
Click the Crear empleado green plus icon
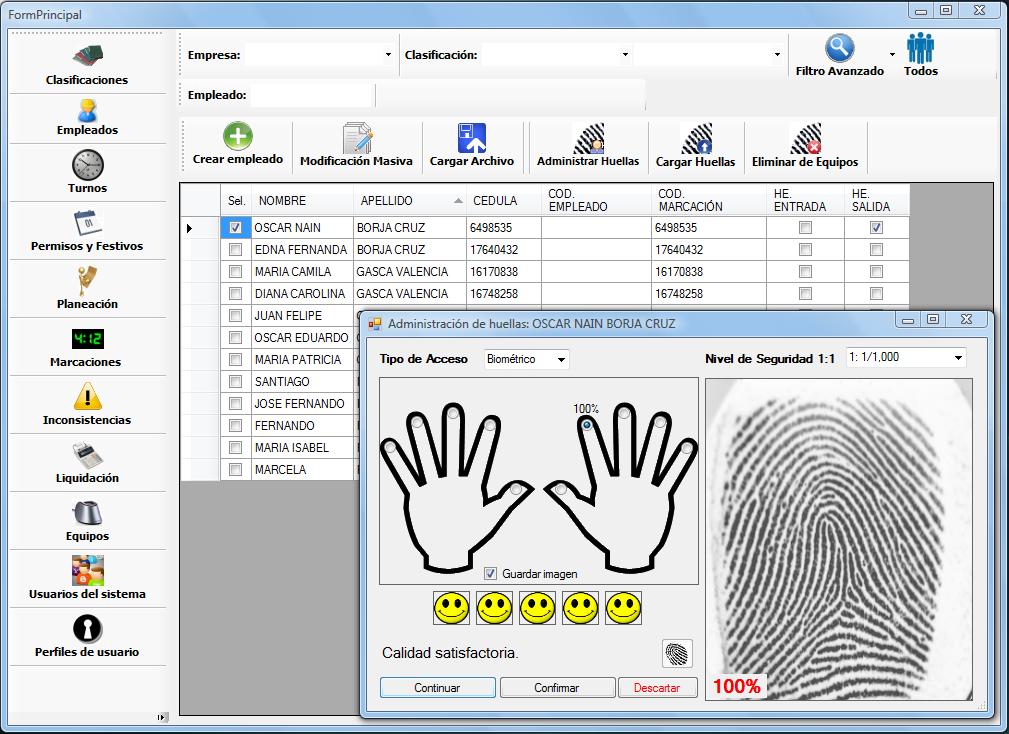coord(237,137)
